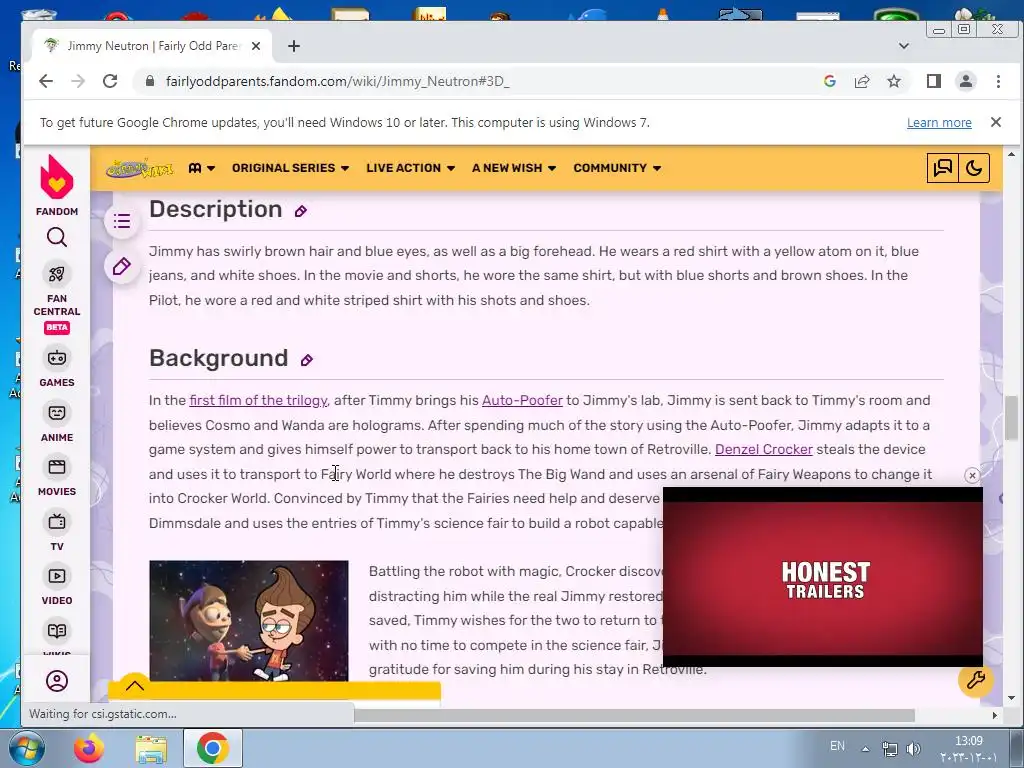Open the table of contents list icon
Viewport: 1024px width, 768px height.
click(x=121, y=221)
